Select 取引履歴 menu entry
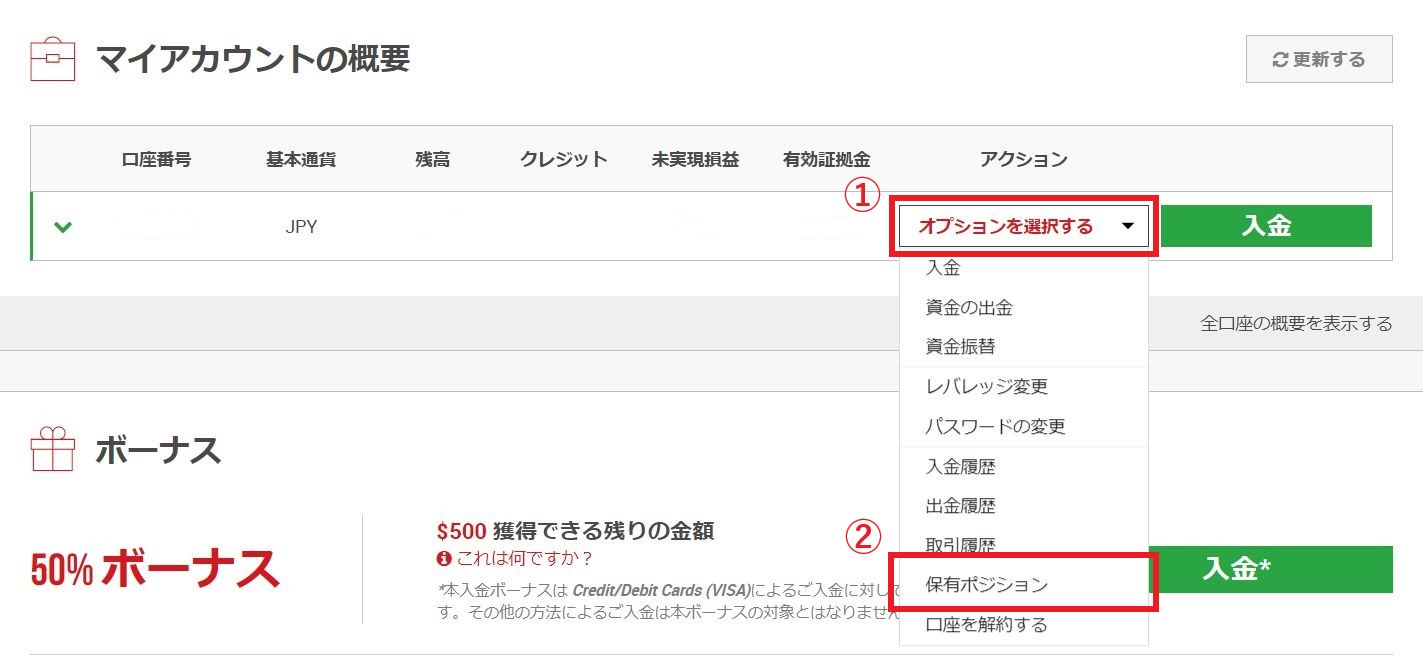Viewport: 1423px width, 656px height. click(960, 546)
